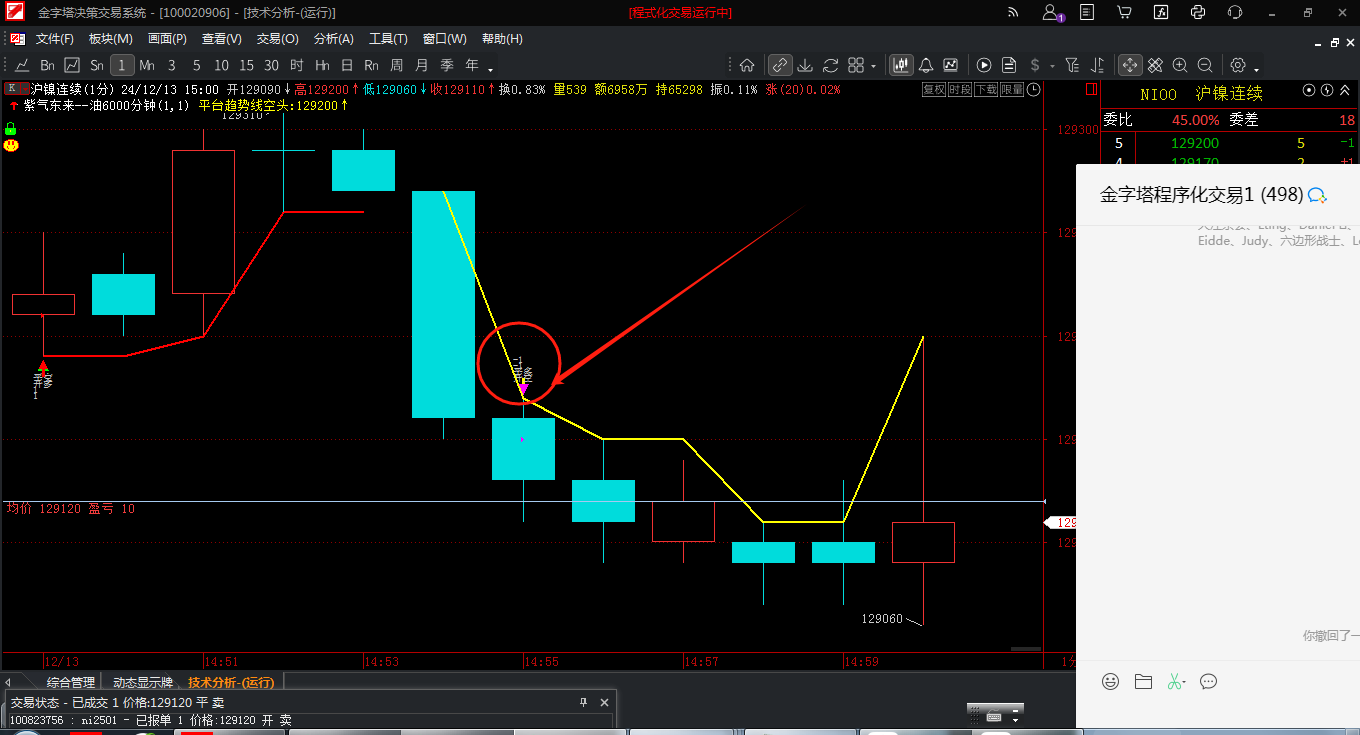The height and width of the screenshot is (735, 1360).
Task: Switch to the 综合管理 tab
Action: point(70,682)
